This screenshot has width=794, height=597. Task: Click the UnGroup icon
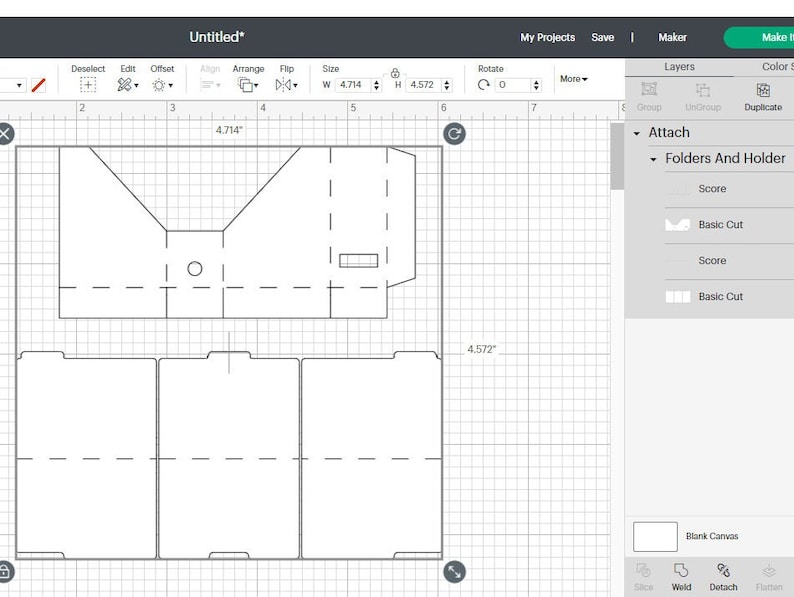point(703,90)
